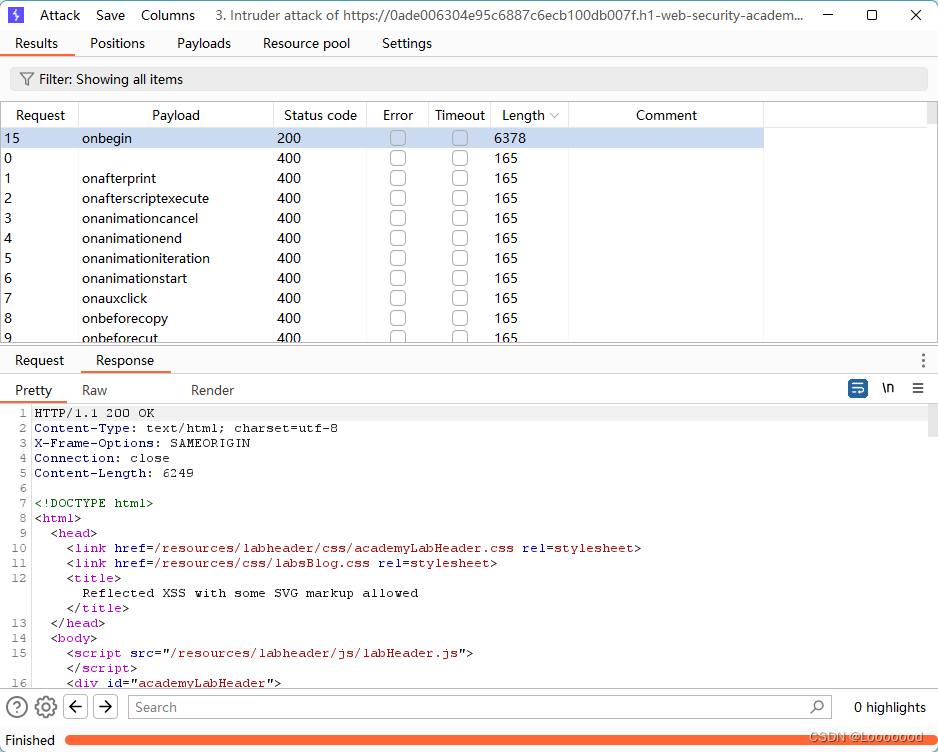The image size is (938, 752).
Task: Switch to the Payloads tab
Action: tap(204, 43)
